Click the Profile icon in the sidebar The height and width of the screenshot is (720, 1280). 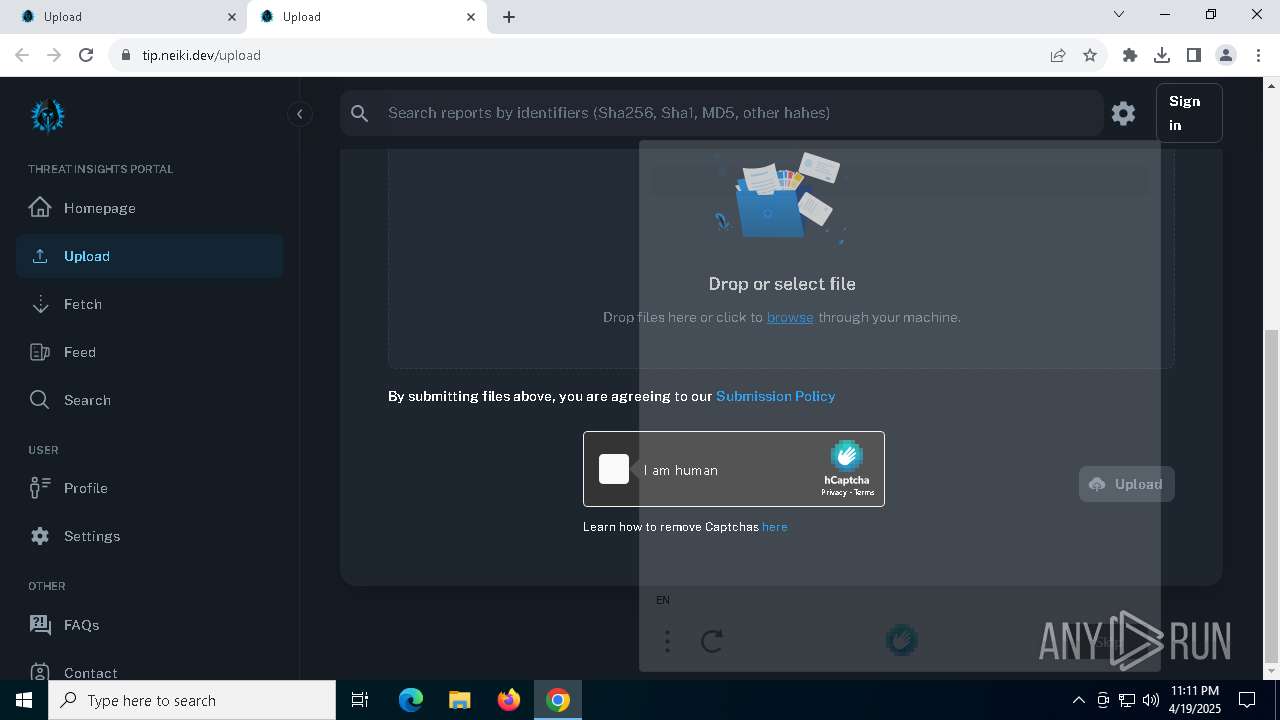pos(40,488)
